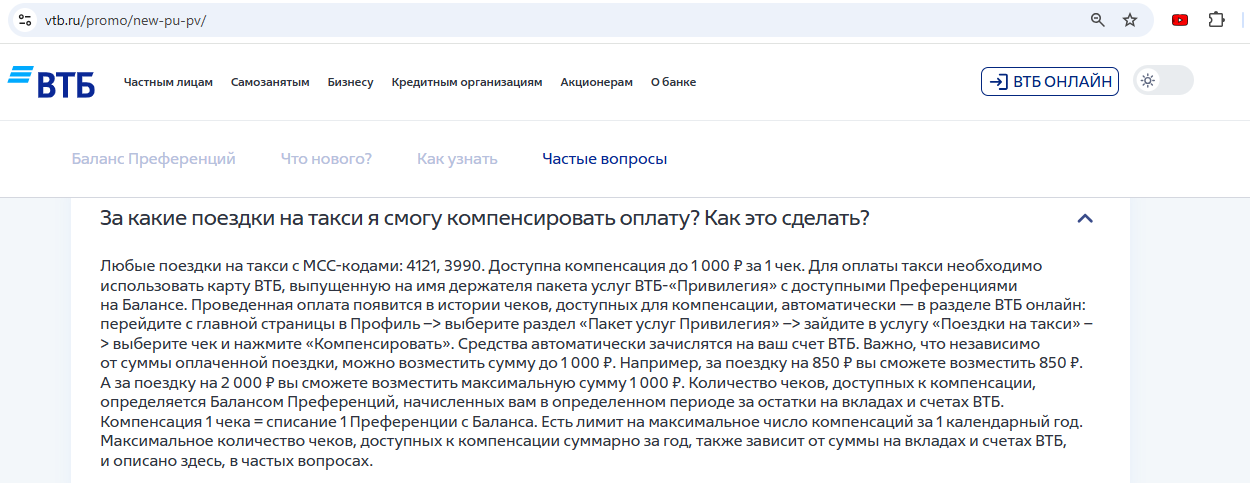1250x483 pixels.
Task: Select the Как узнать tab
Action: 457,159
